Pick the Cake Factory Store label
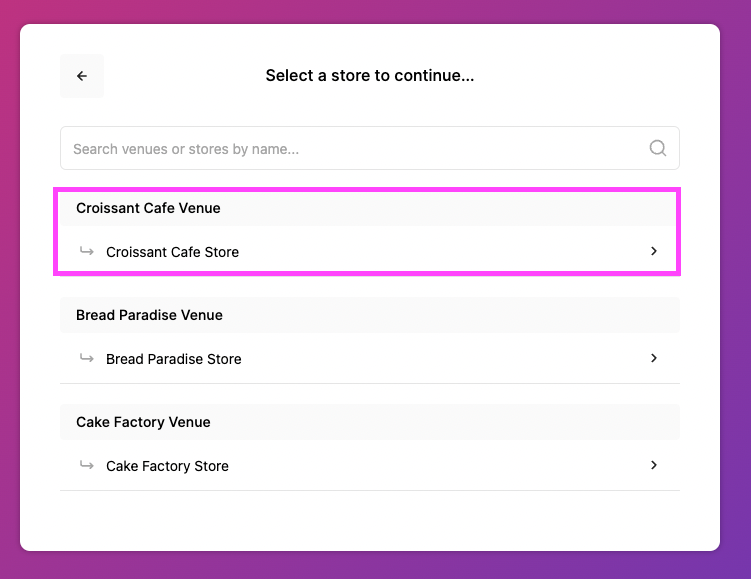751x579 pixels. [167, 466]
